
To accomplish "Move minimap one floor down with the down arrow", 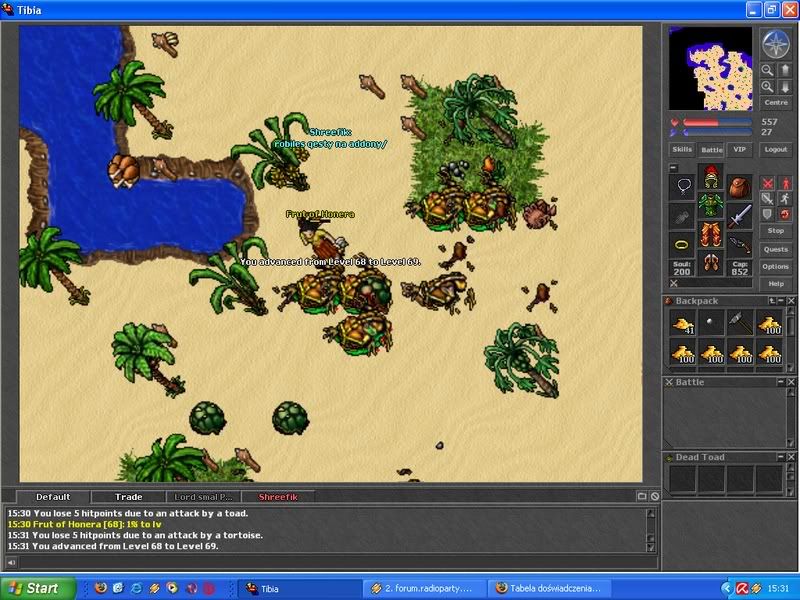I will (x=785, y=87).
